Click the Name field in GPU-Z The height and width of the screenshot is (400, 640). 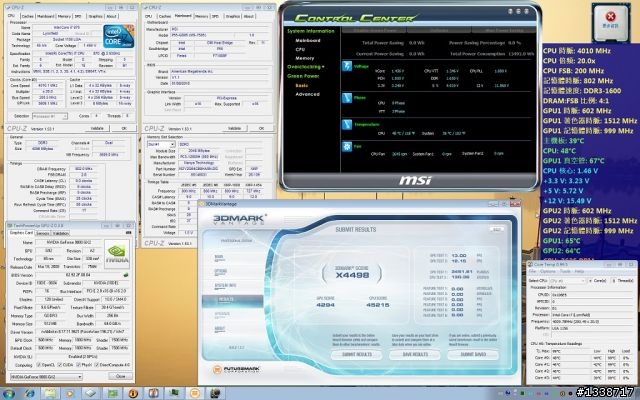click(x=68, y=242)
